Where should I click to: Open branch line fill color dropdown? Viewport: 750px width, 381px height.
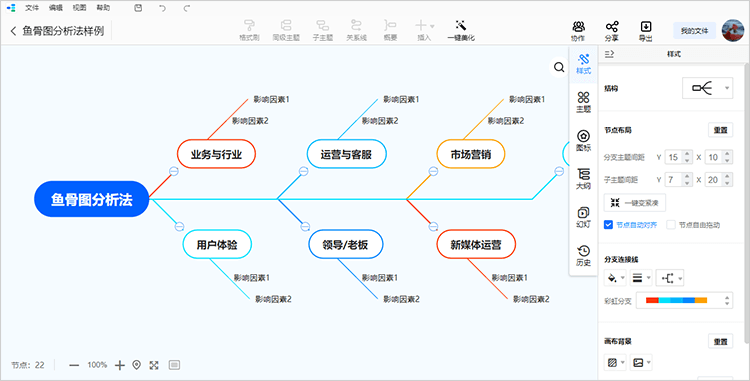616,277
